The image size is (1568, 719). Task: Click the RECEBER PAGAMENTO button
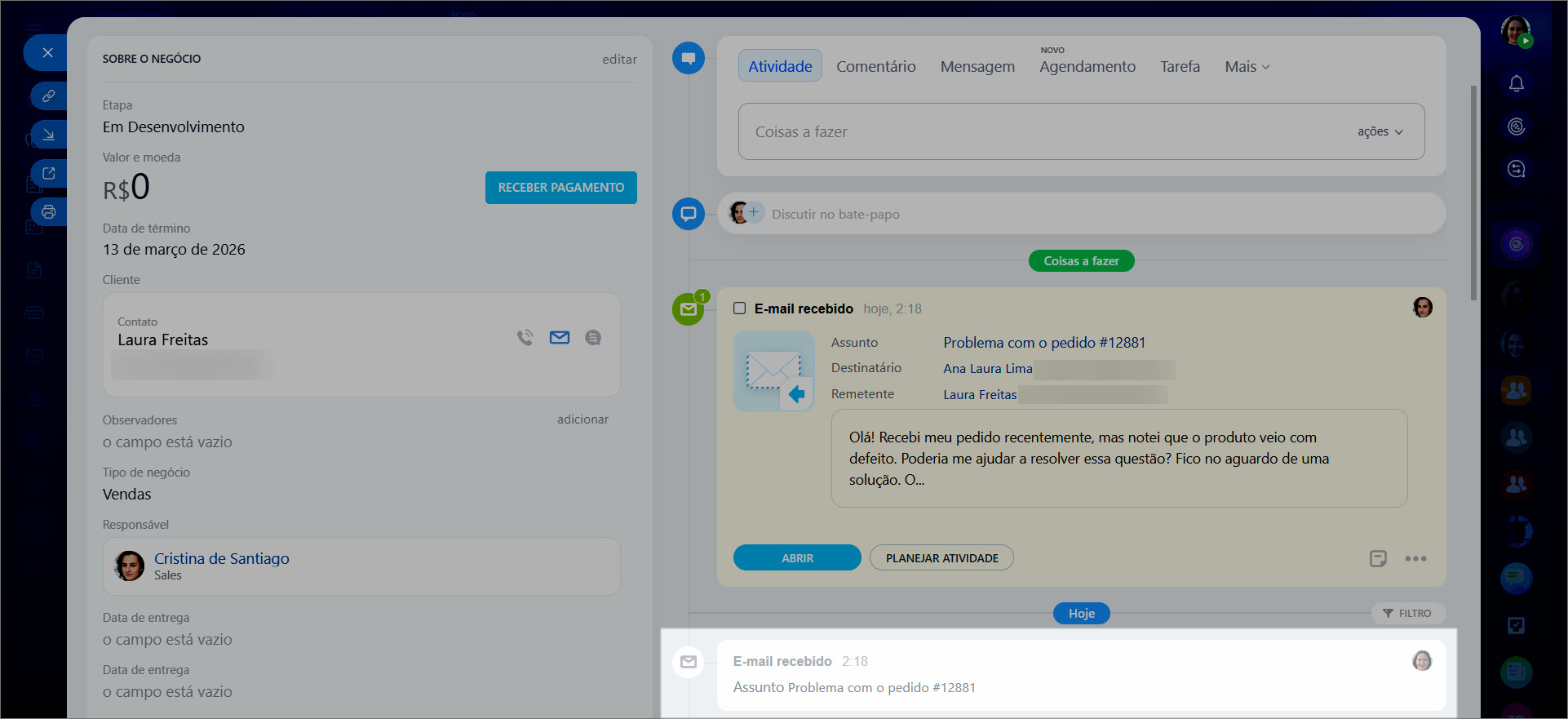coord(560,188)
